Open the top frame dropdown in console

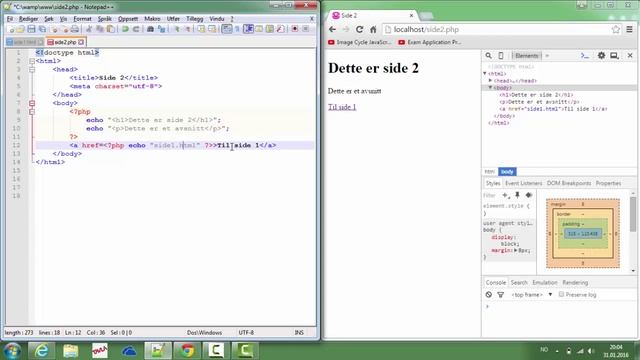tap(531, 294)
